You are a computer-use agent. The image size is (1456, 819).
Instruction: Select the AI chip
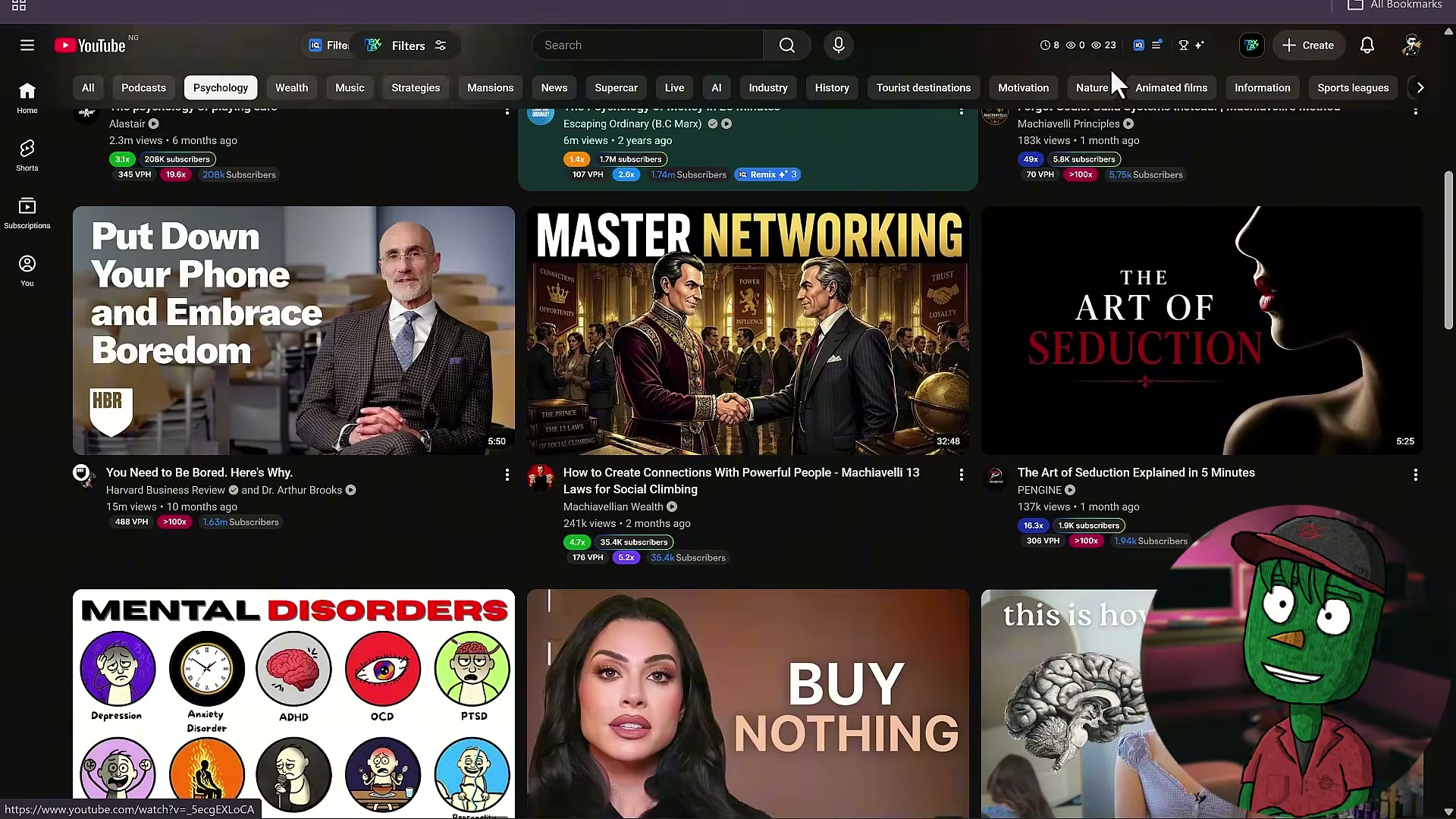click(717, 88)
